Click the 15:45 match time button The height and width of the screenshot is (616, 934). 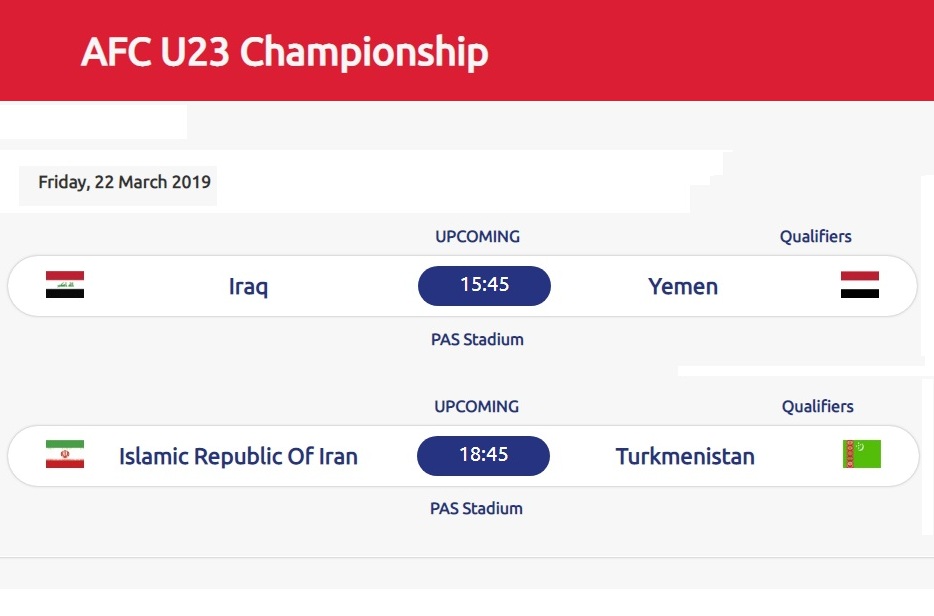pos(484,286)
